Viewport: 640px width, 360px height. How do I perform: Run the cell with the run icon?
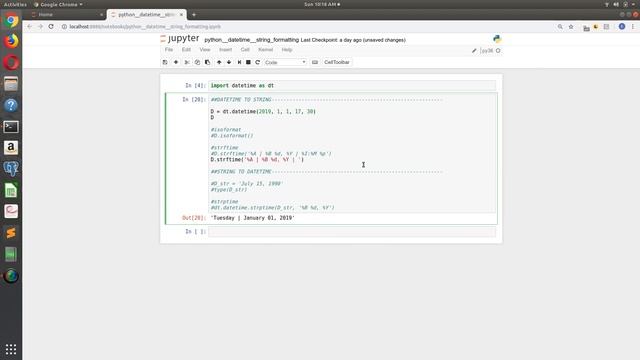click(239, 62)
